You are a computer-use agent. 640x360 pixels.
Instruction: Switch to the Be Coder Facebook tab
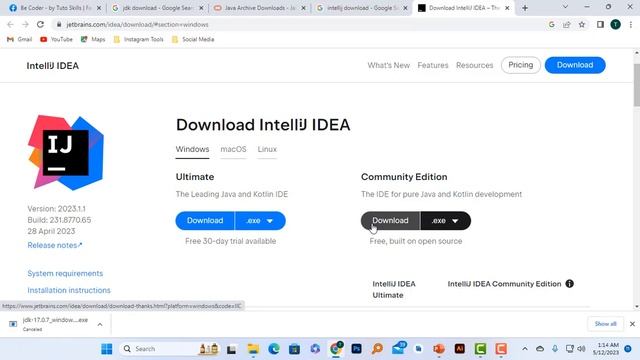click(x=55, y=8)
